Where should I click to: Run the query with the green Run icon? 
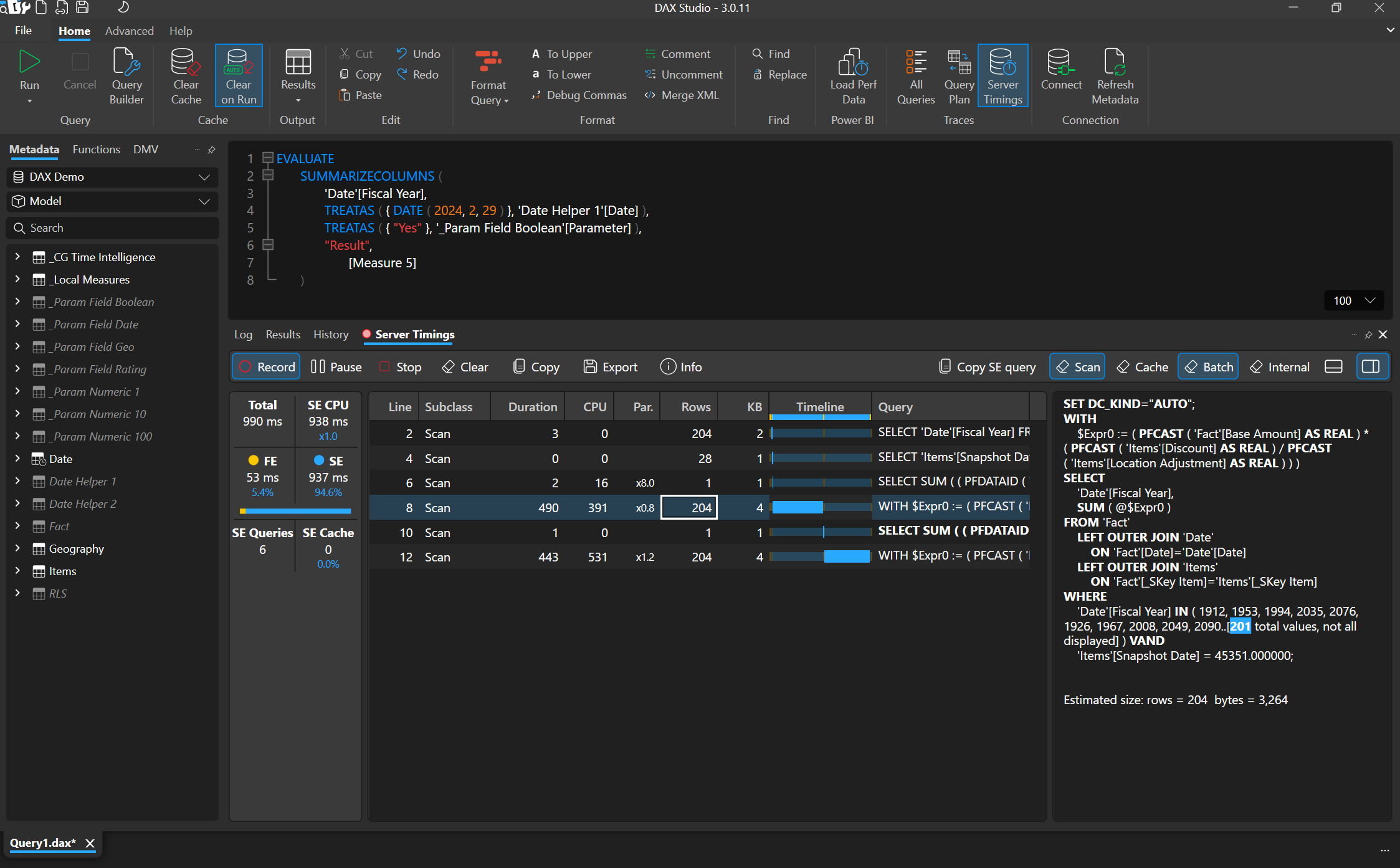point(29,62)
